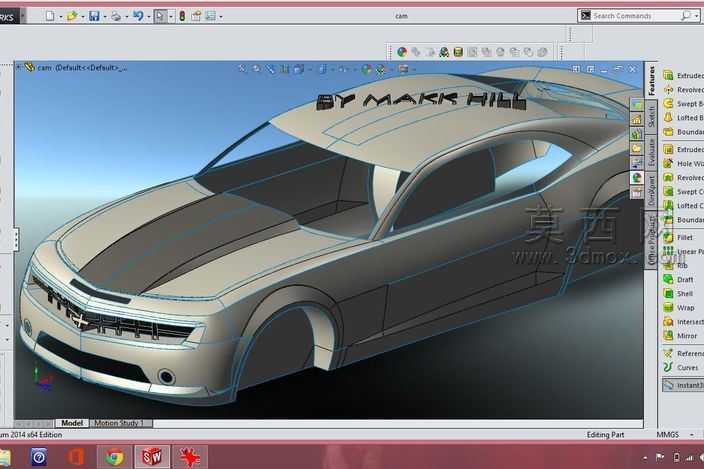
Task: Expand the Options dropdown arrow
Action: [x=221, y=17]
